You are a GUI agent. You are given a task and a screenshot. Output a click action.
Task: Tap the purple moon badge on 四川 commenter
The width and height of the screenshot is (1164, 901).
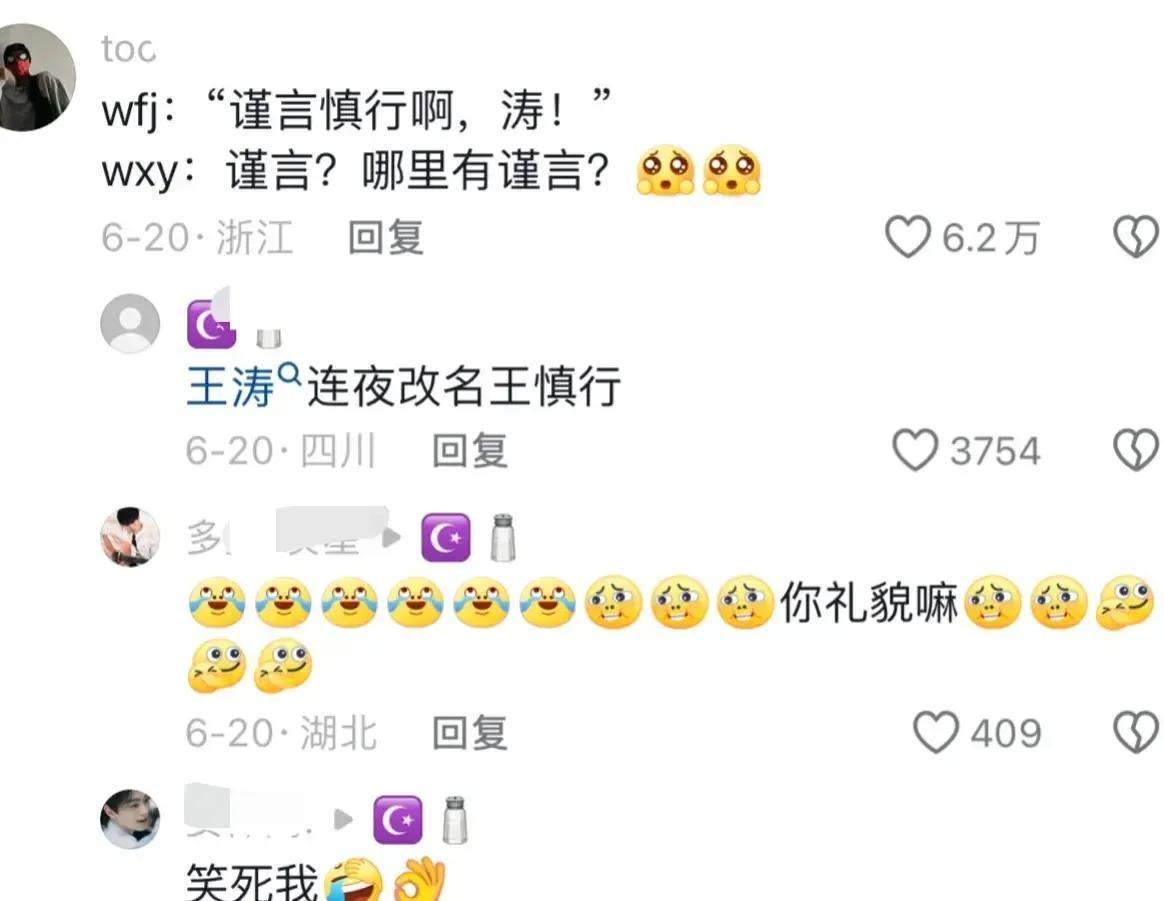tap(211, 324)
